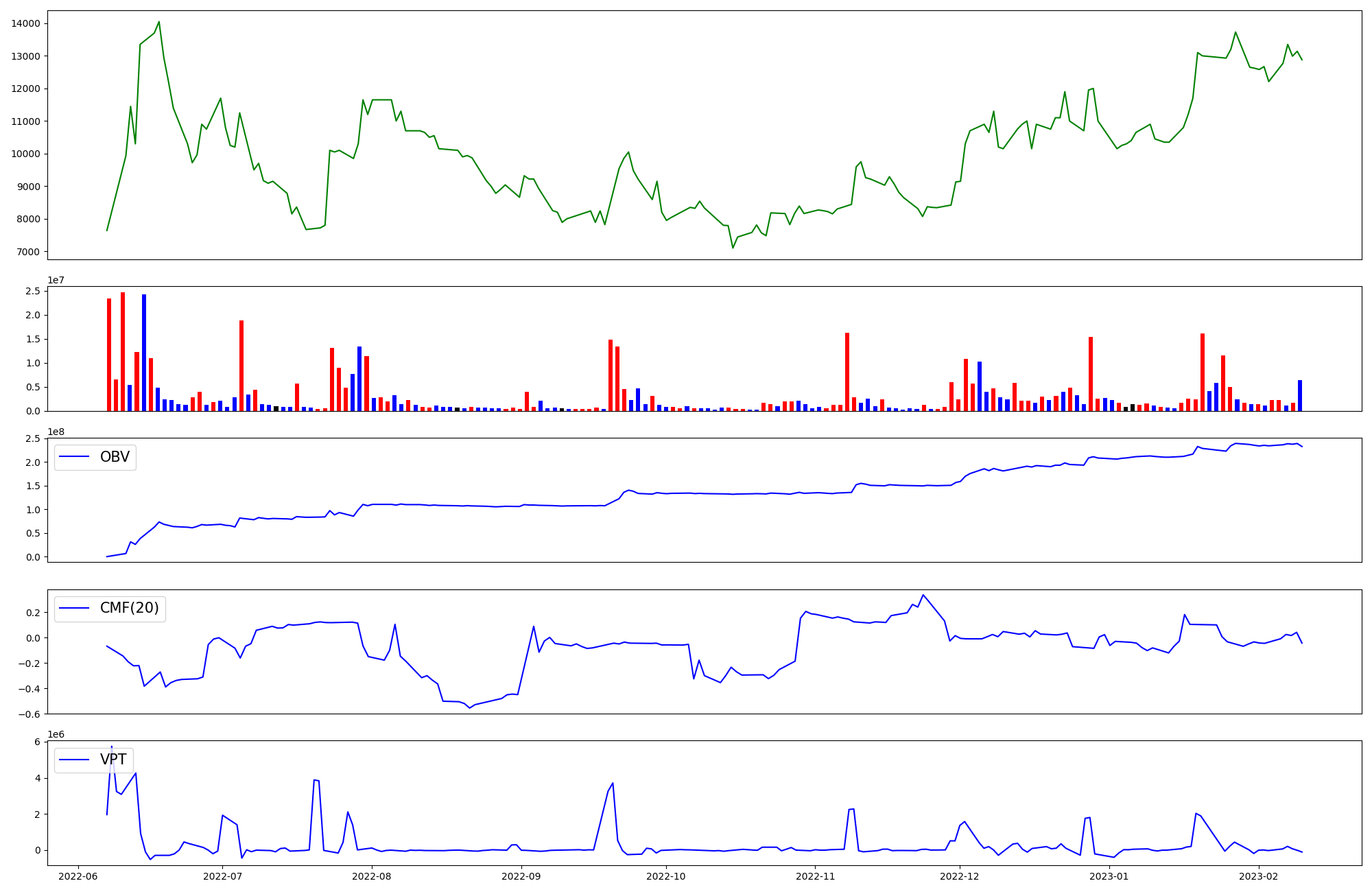Click the 2022-06 x-axis date label
The height and width of the screenshot is (892, 1372).
point(78,876)
